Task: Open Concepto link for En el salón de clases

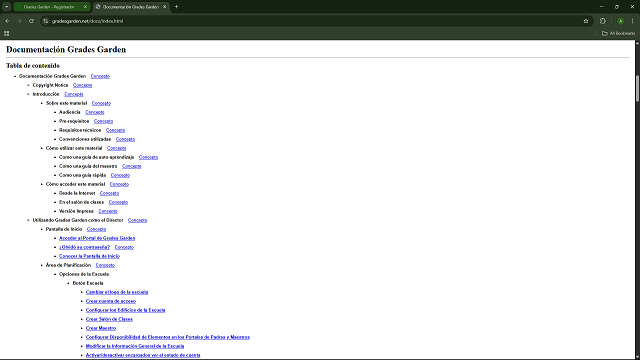Action: 118,202
